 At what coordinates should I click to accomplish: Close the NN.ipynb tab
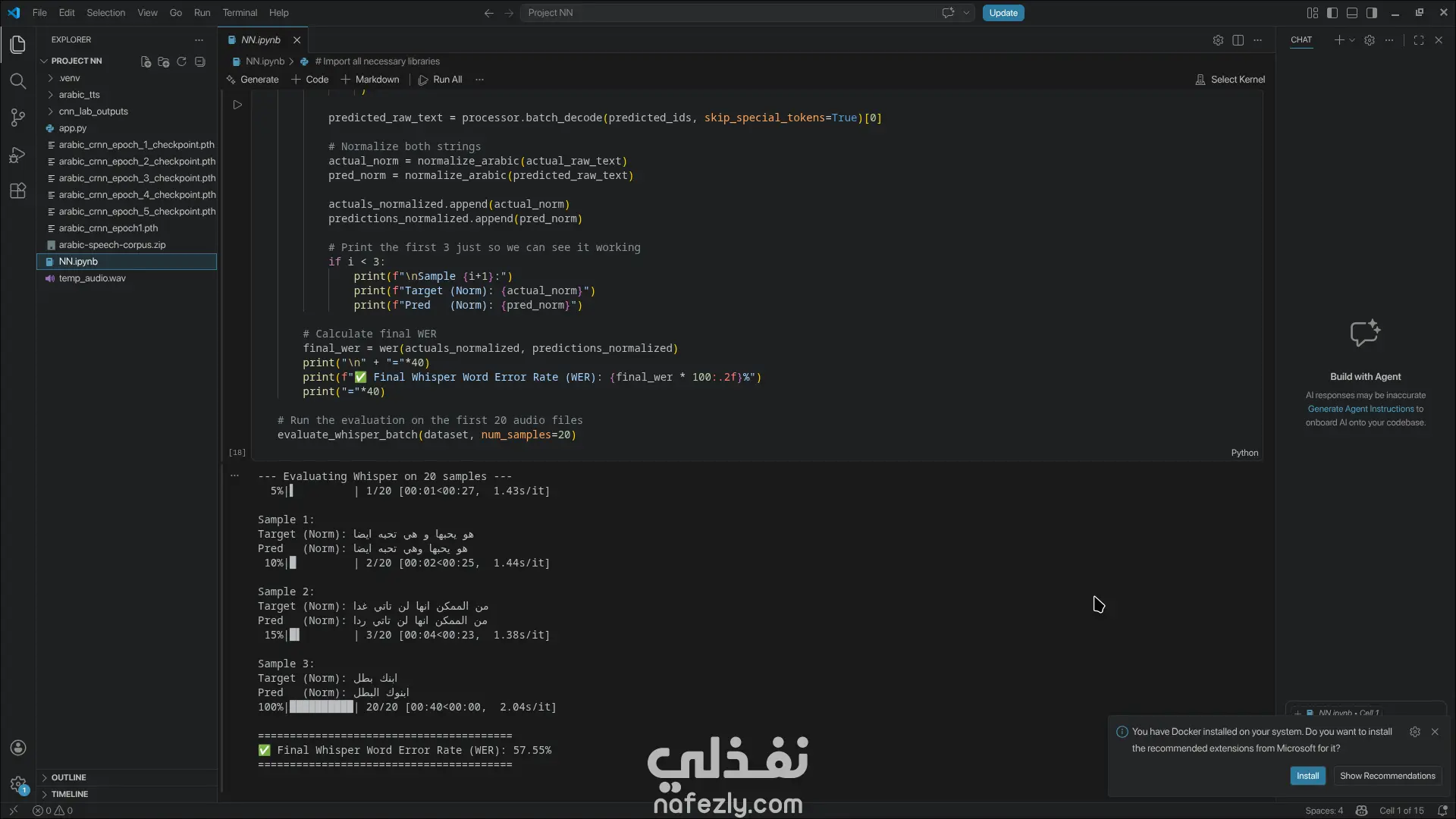pos(297,40)
